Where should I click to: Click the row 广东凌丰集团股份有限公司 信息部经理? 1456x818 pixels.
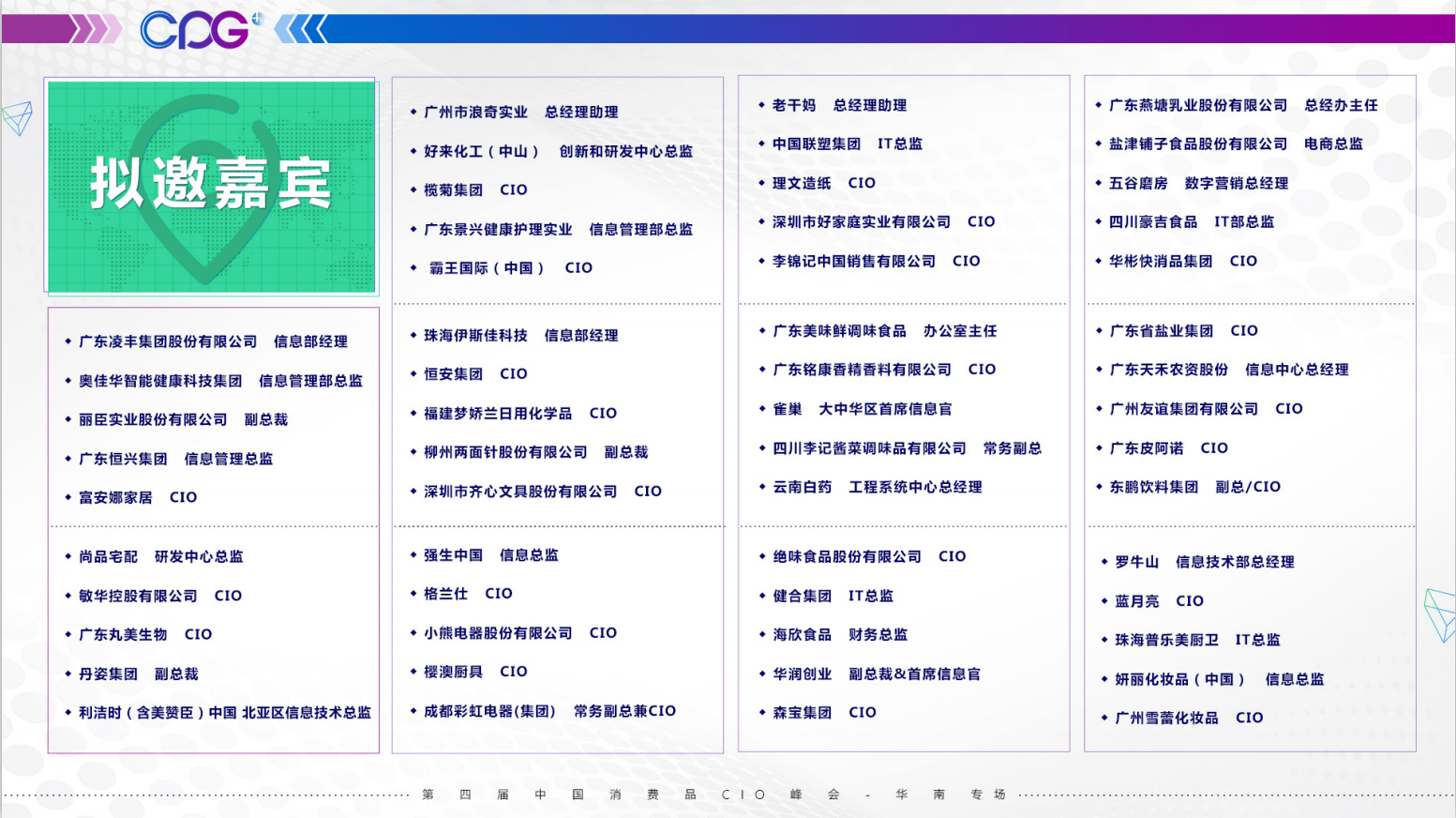(x=206, y=341)
